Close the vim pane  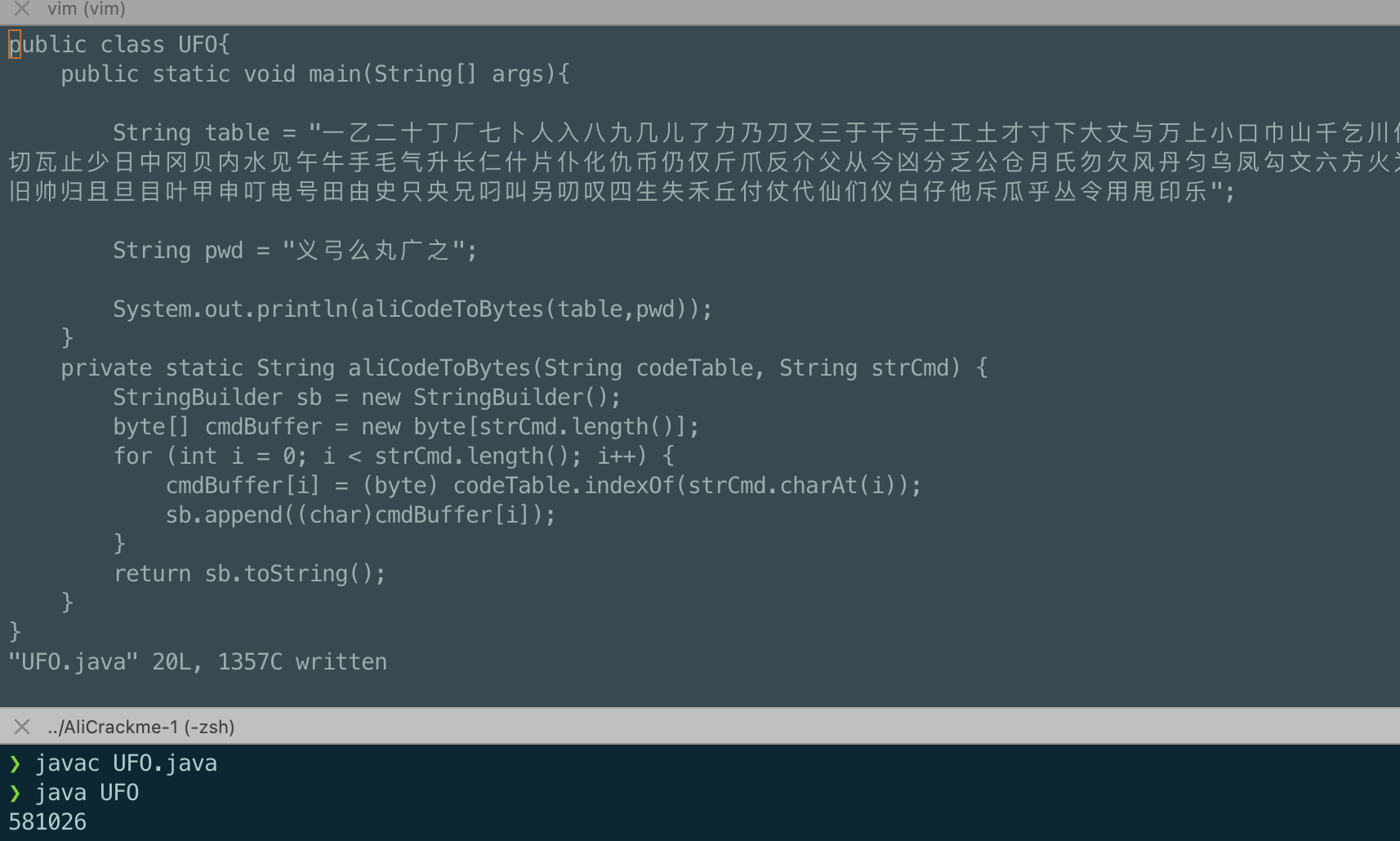click(22, 9)
